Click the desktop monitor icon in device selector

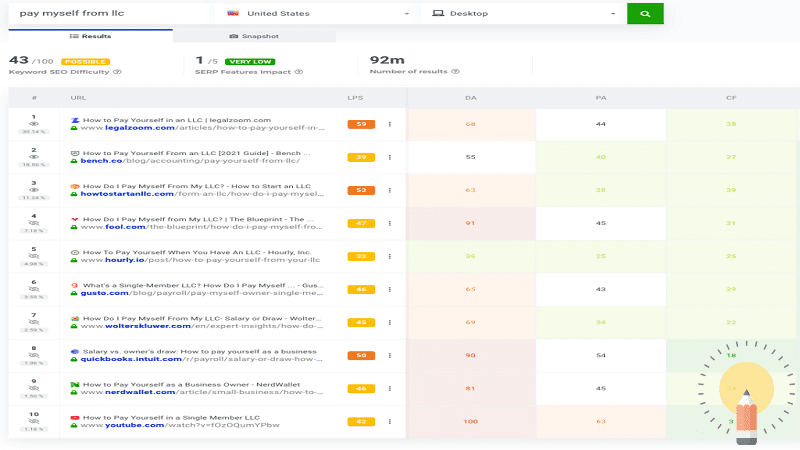click(x=438, y=13)
